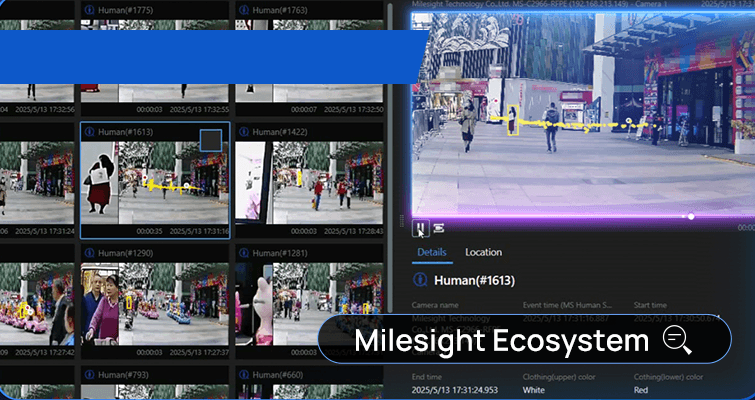Screen dimensions: 755x400
Task: Click the info icon on the Human(#1775) card
Action: [89, 10]
